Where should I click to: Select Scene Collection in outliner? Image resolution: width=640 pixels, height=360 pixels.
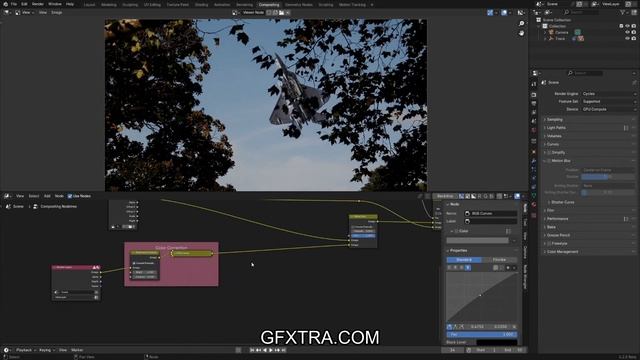pos(557,20)
